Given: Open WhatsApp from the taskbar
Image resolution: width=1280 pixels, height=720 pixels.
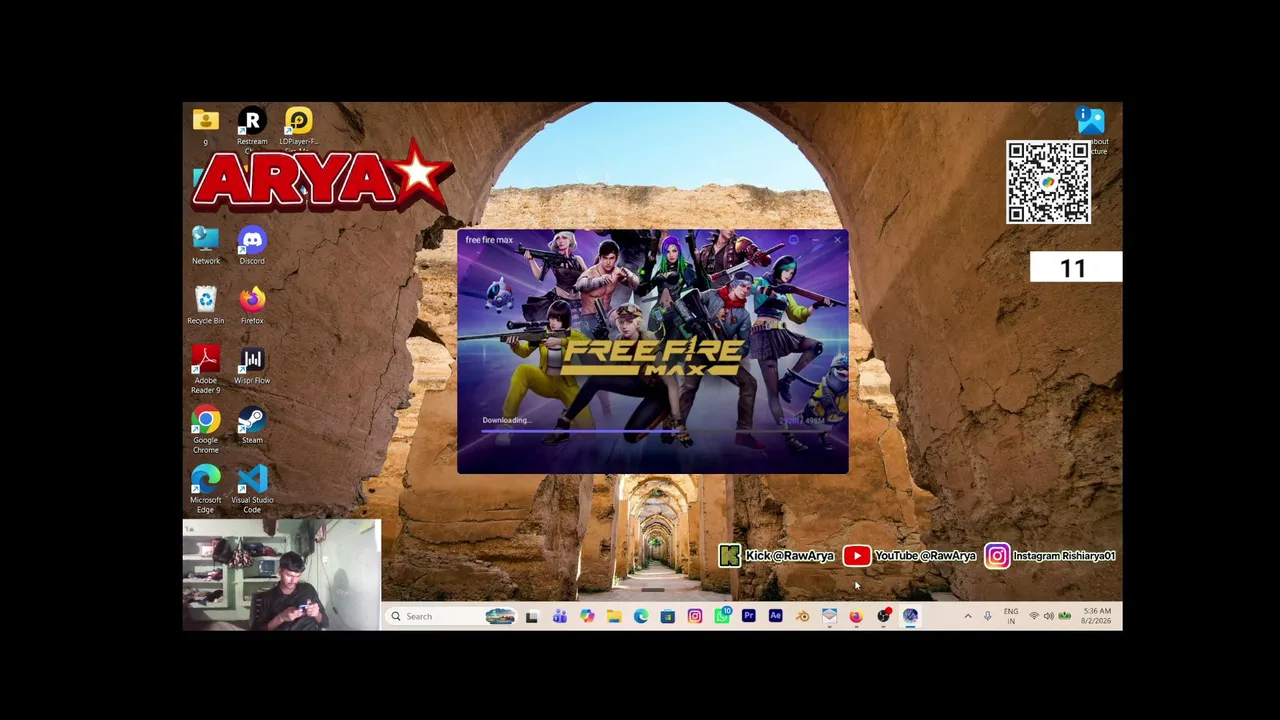Looking at the screenshot, I should [722, 616].
